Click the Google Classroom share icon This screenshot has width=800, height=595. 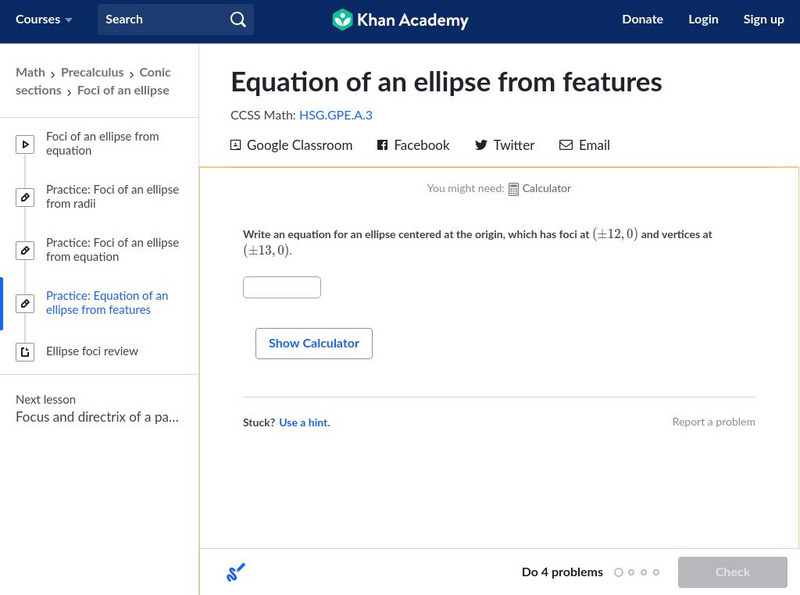tap(236, 145)
